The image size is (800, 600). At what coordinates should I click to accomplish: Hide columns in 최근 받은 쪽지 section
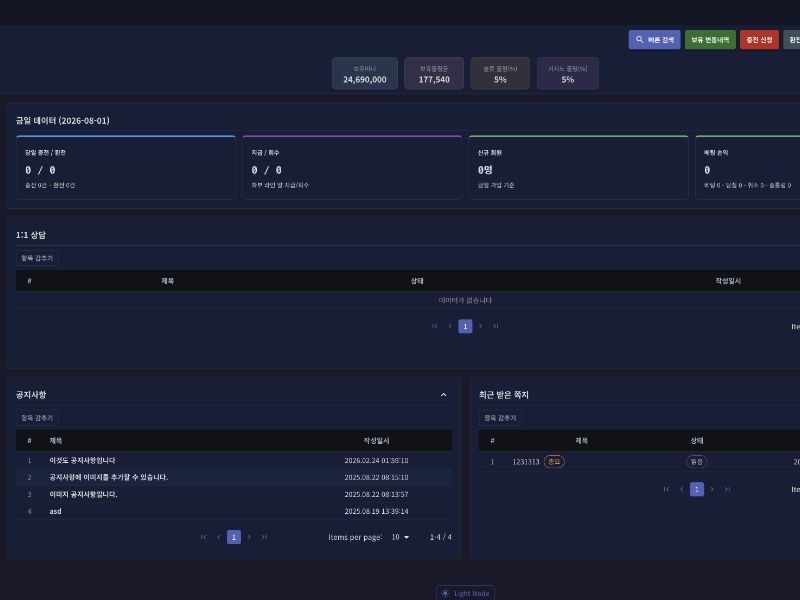pyautogui.click(x=500, y=418)
